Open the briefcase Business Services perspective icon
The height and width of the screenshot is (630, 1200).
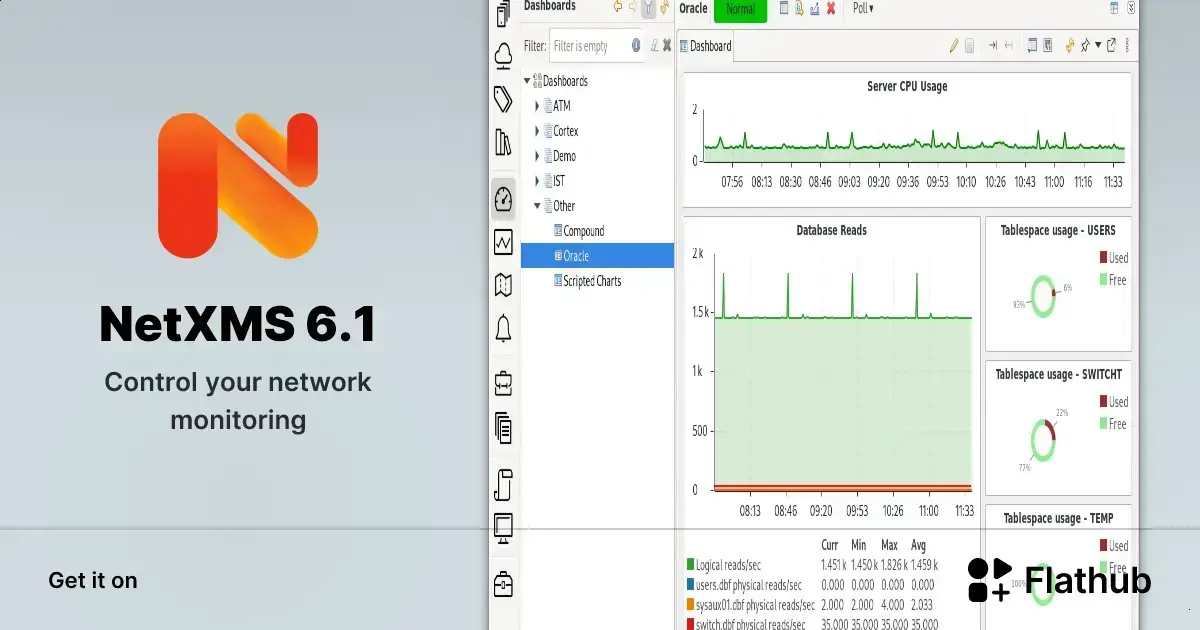tap(504, 383)
